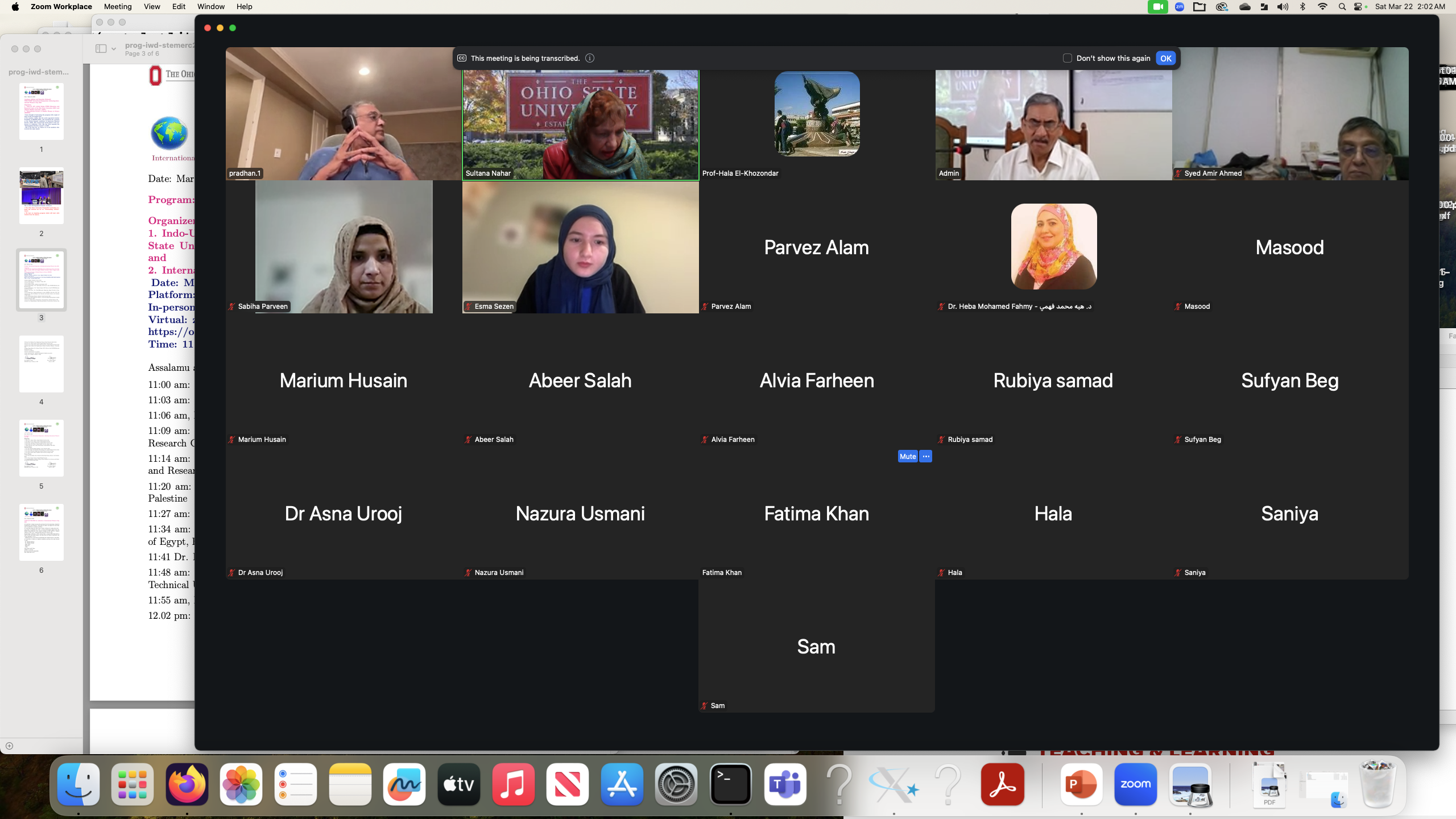Open PowerPoint from the Dock

[1081, 785]
